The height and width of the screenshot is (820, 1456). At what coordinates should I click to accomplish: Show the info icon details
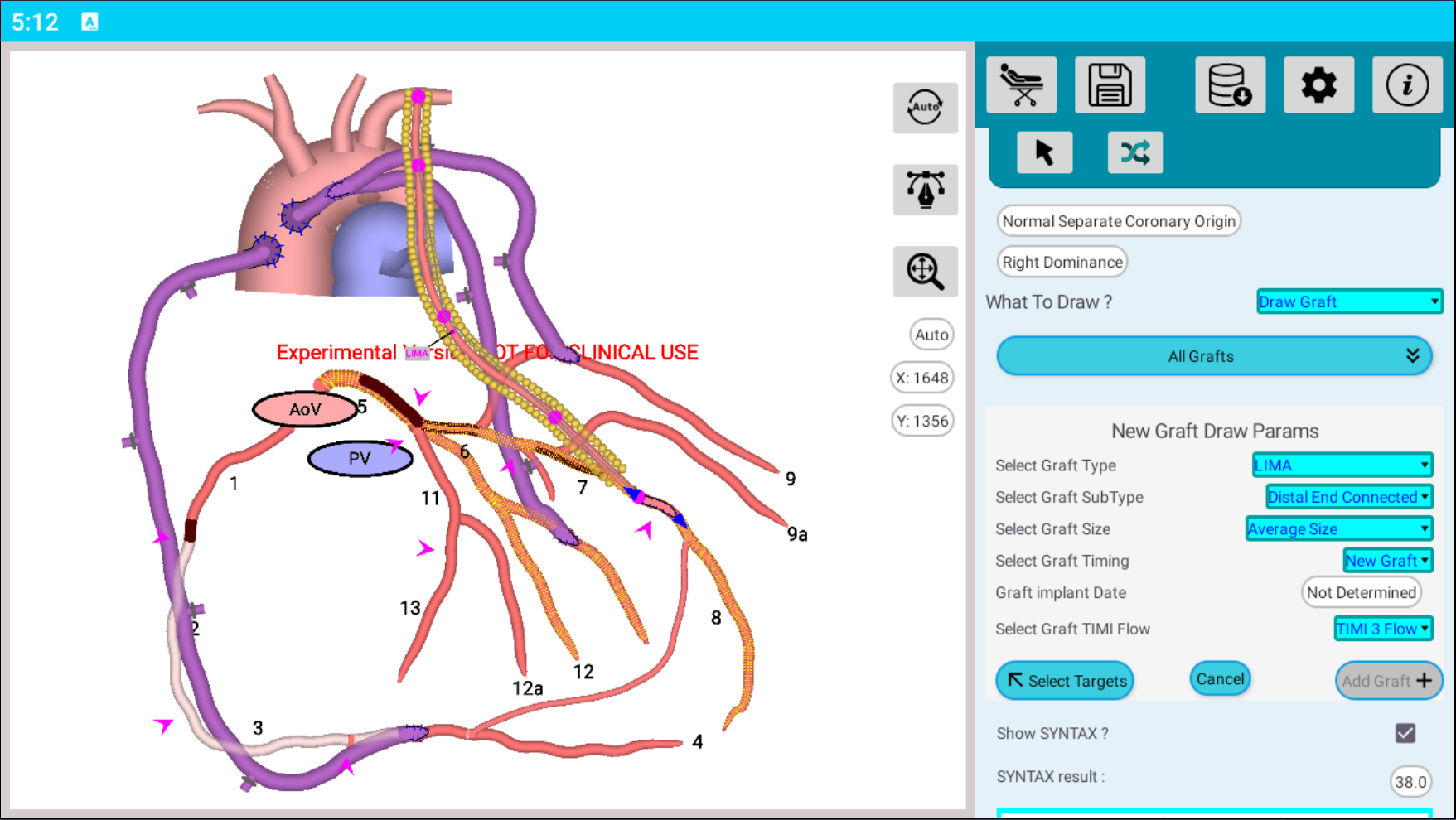click(x=1406, y=84)
